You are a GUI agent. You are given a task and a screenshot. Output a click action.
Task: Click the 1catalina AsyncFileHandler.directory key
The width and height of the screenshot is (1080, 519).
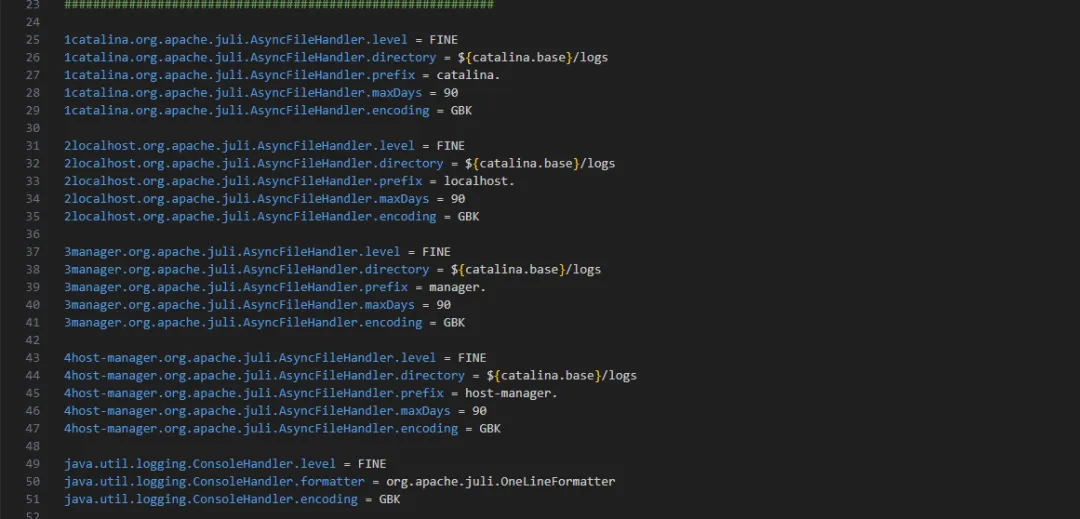pos(250,57)
